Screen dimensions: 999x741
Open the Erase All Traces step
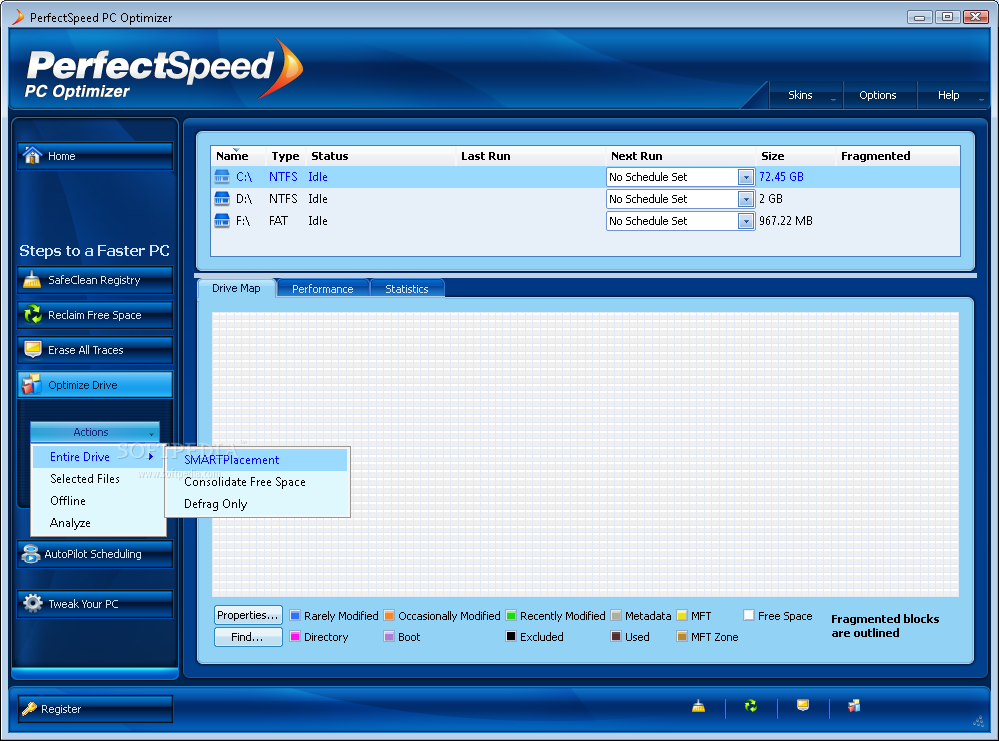click(95, 350)
